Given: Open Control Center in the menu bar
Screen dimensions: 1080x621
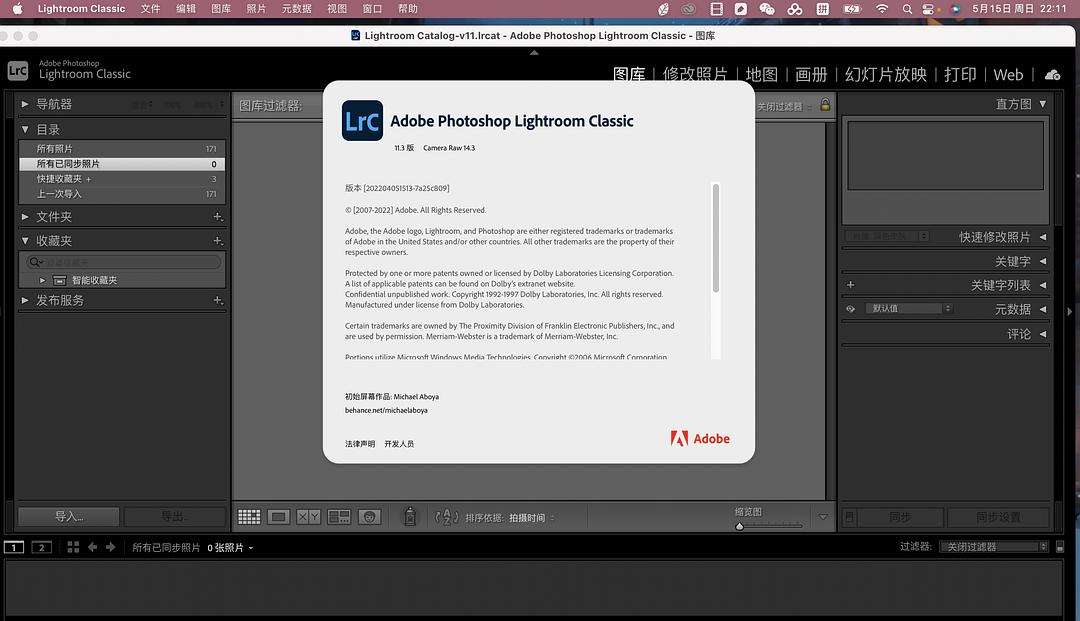Looking at the screenshot, I should pyautogui.click(x=928, y=9).
